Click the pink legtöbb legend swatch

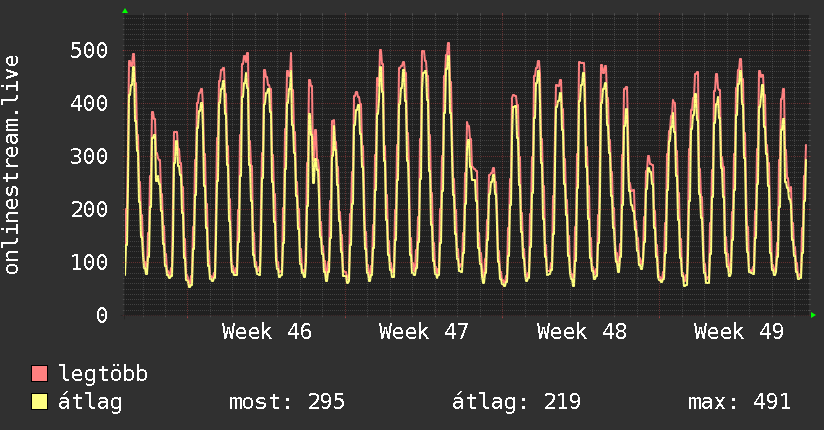pyautogui.click(x=39, y=373)
